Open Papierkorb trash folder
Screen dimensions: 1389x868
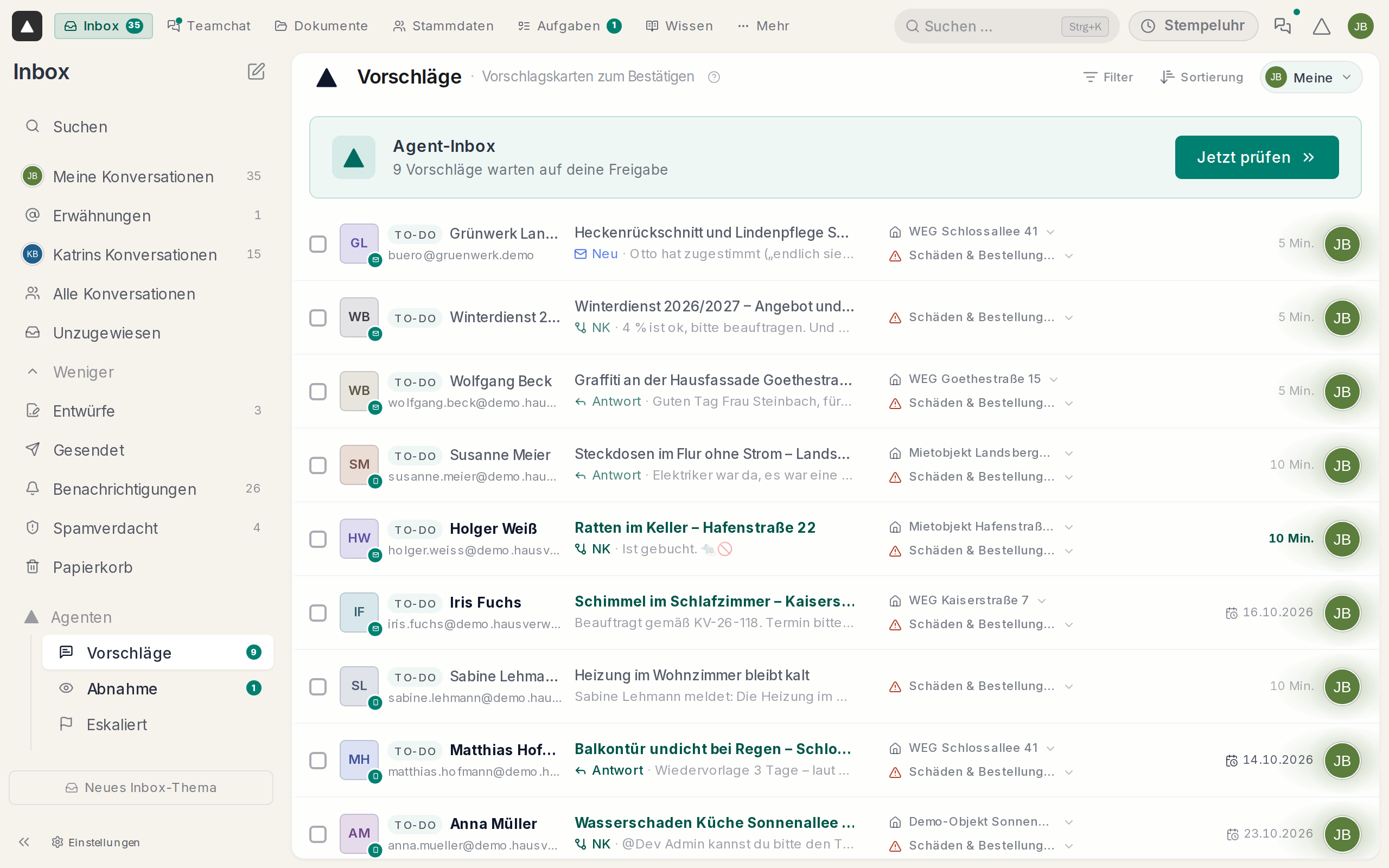tap(142, 567)
